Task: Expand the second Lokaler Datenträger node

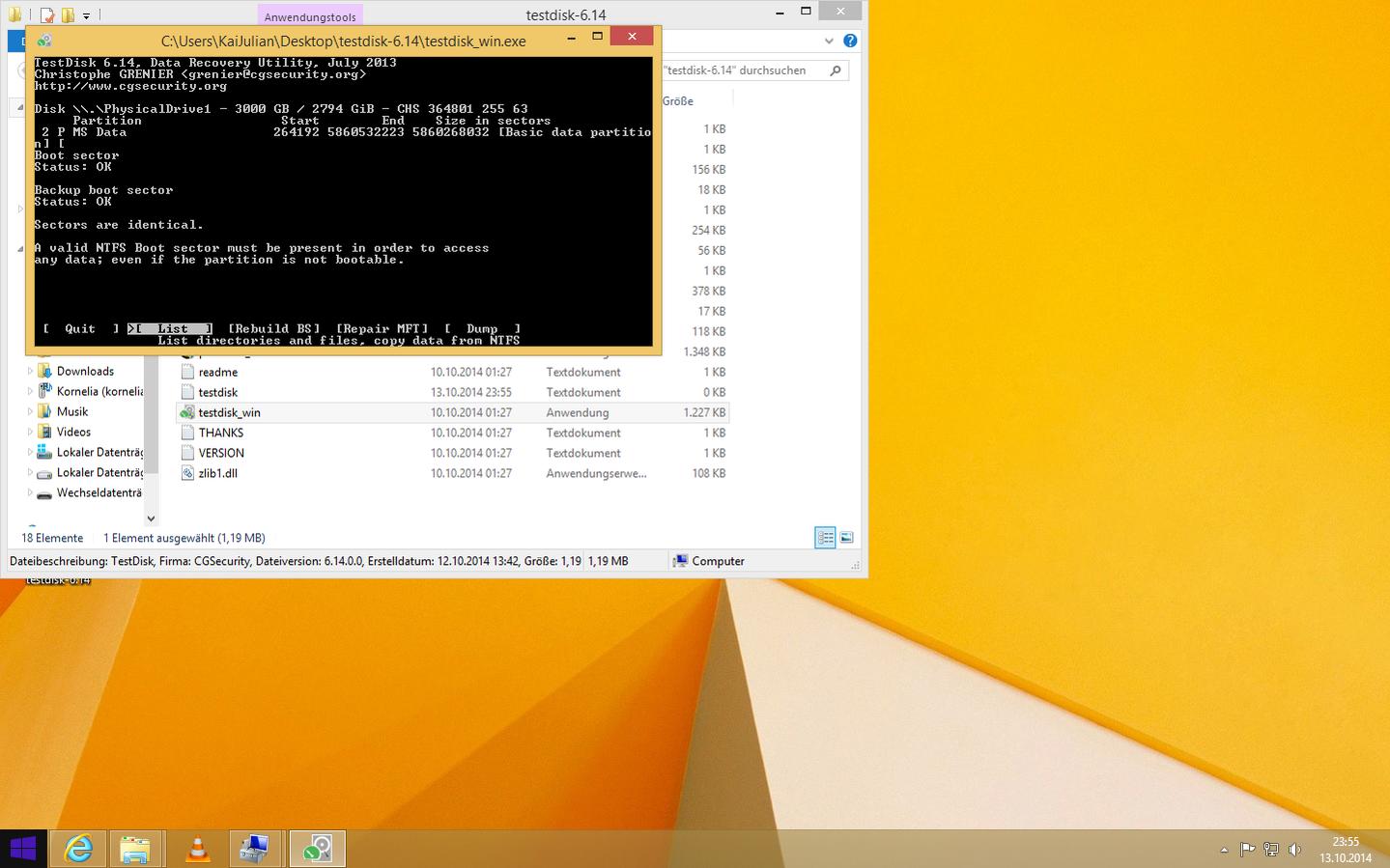Action: (30, 472)
